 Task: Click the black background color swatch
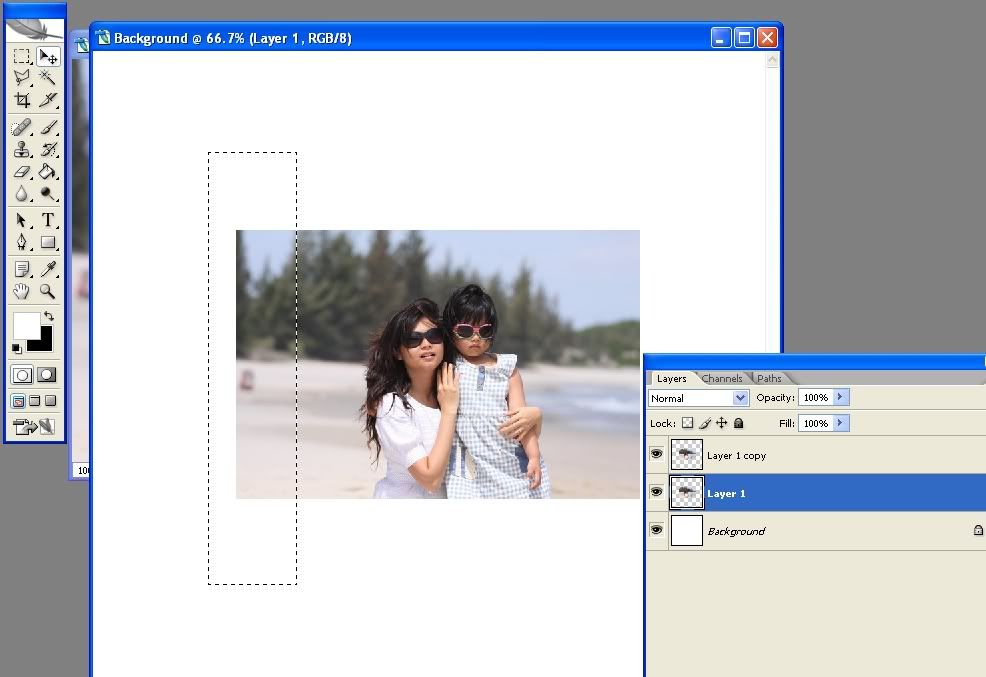(x=42, y=340)
